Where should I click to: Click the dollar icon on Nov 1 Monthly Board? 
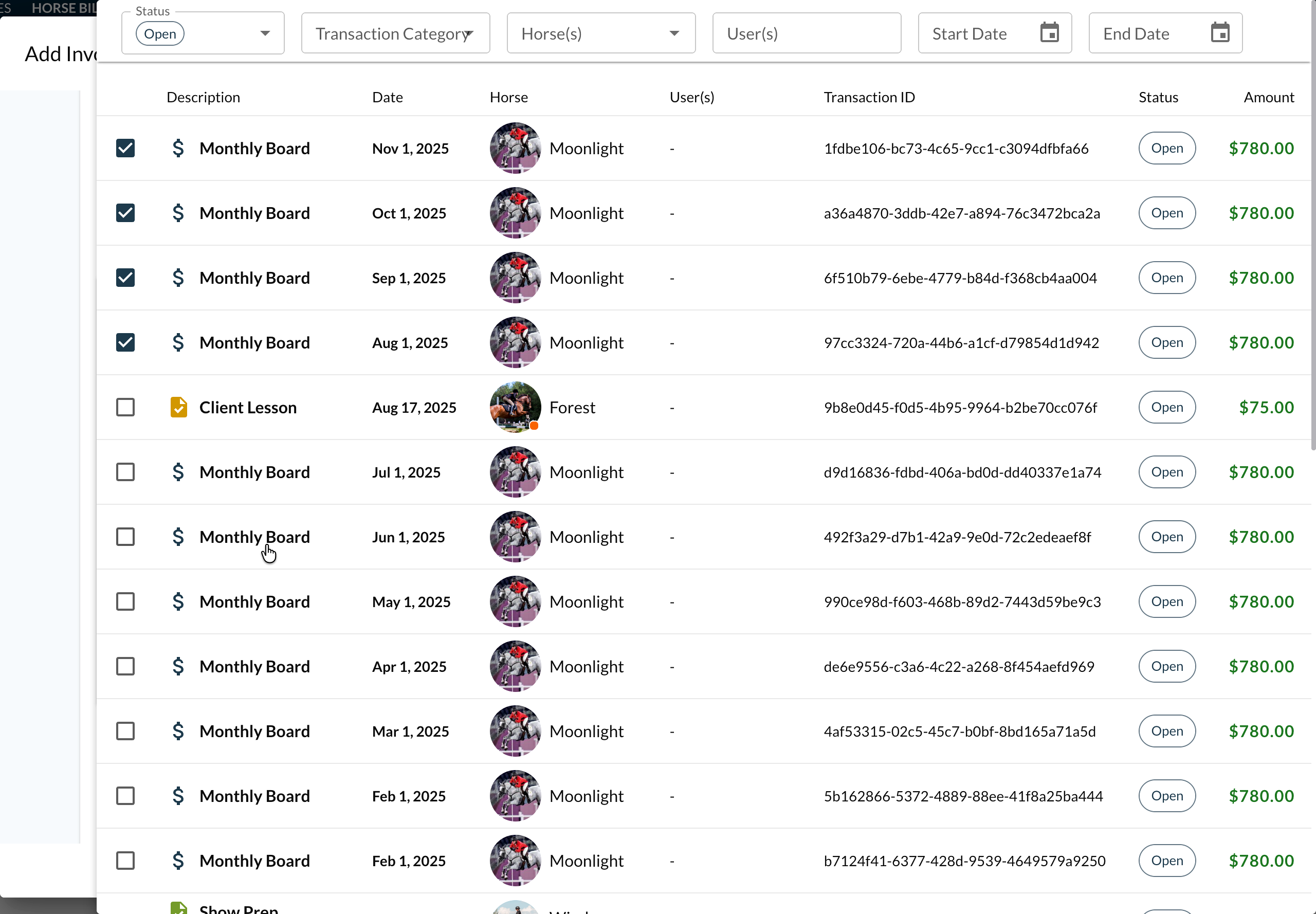(x=178, y=149)
